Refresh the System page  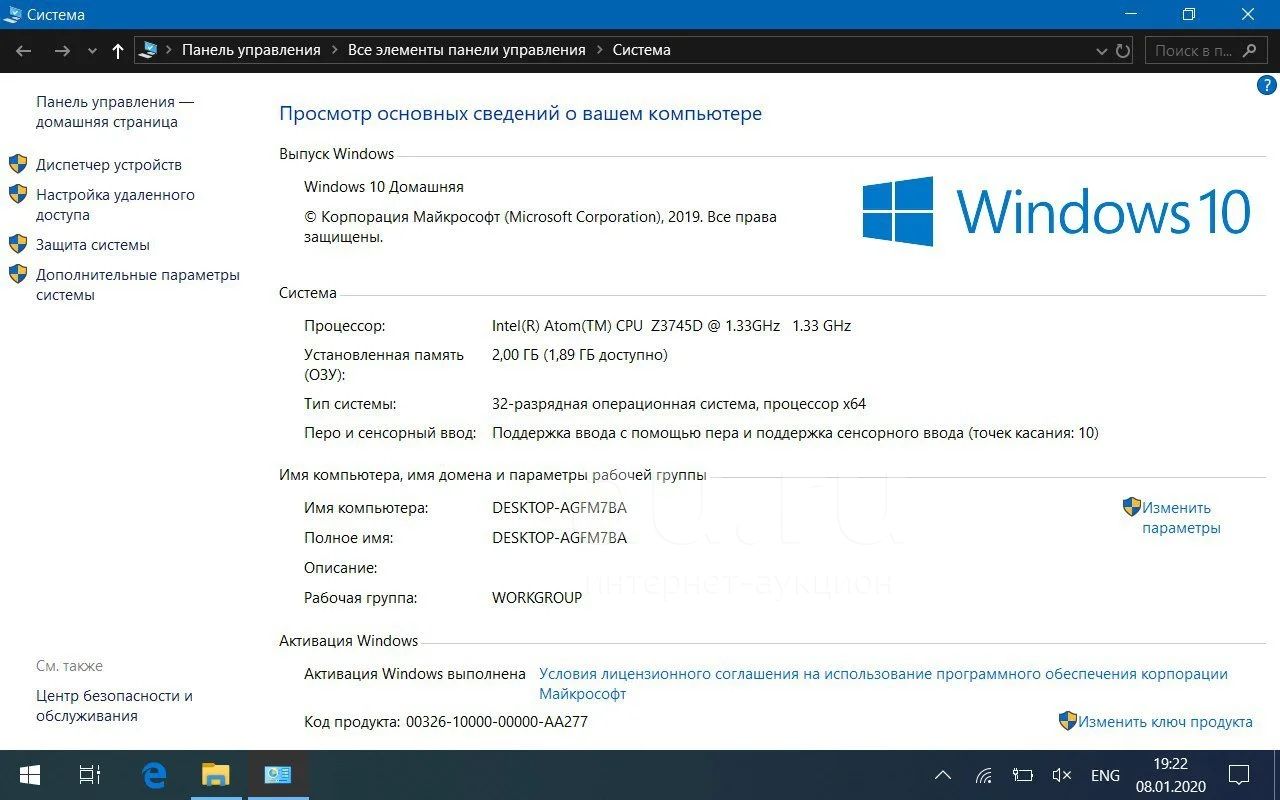click(1123, 50)
